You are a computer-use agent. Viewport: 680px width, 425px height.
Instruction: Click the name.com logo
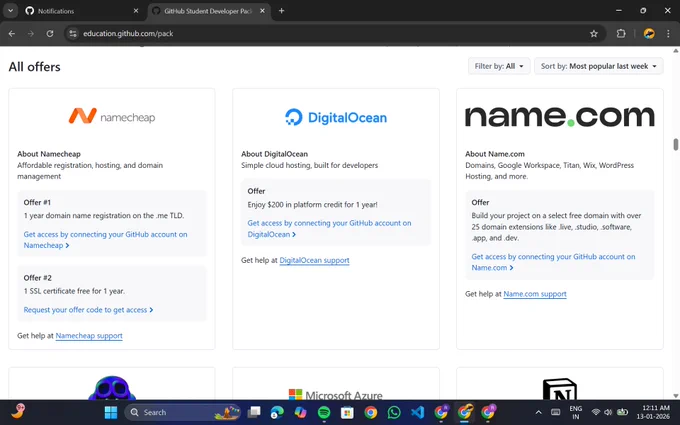pos(559,116)
